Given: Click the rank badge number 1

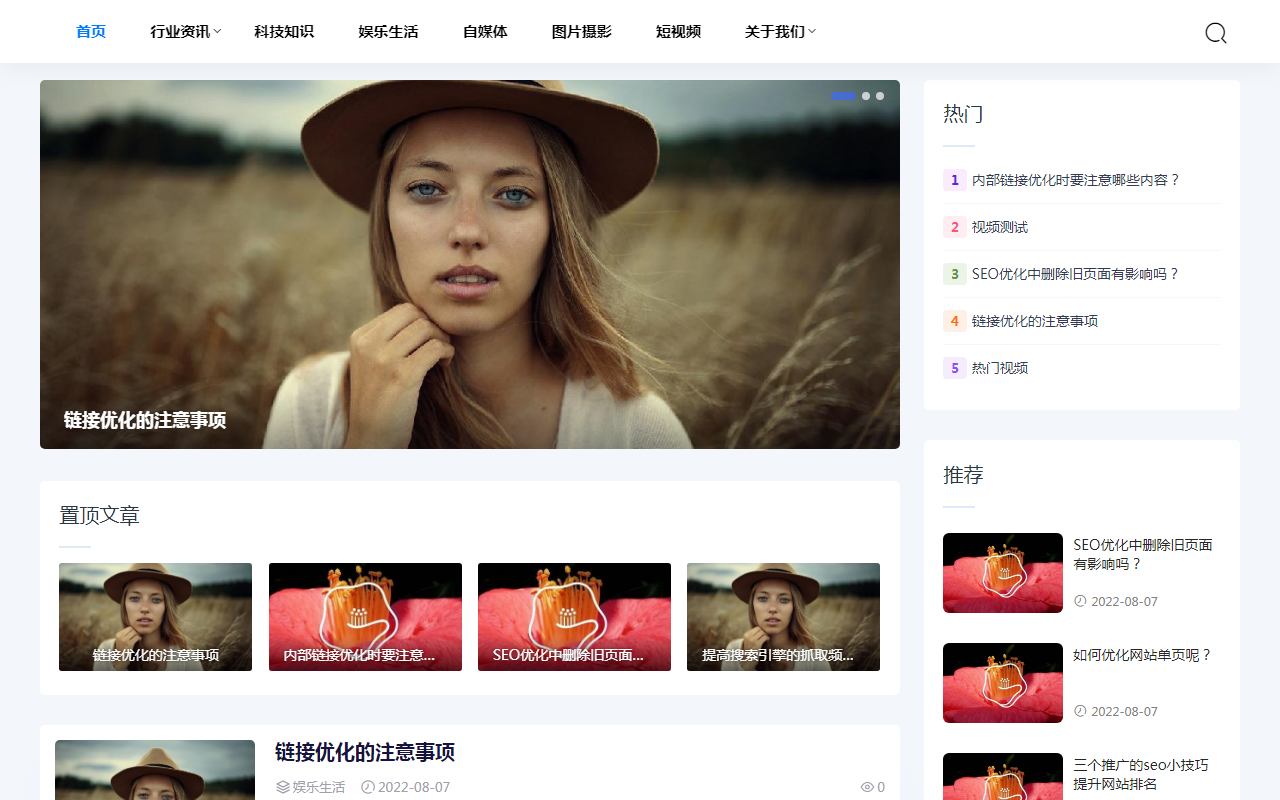Looking at the screenshot, I should [x=954, y=180].
